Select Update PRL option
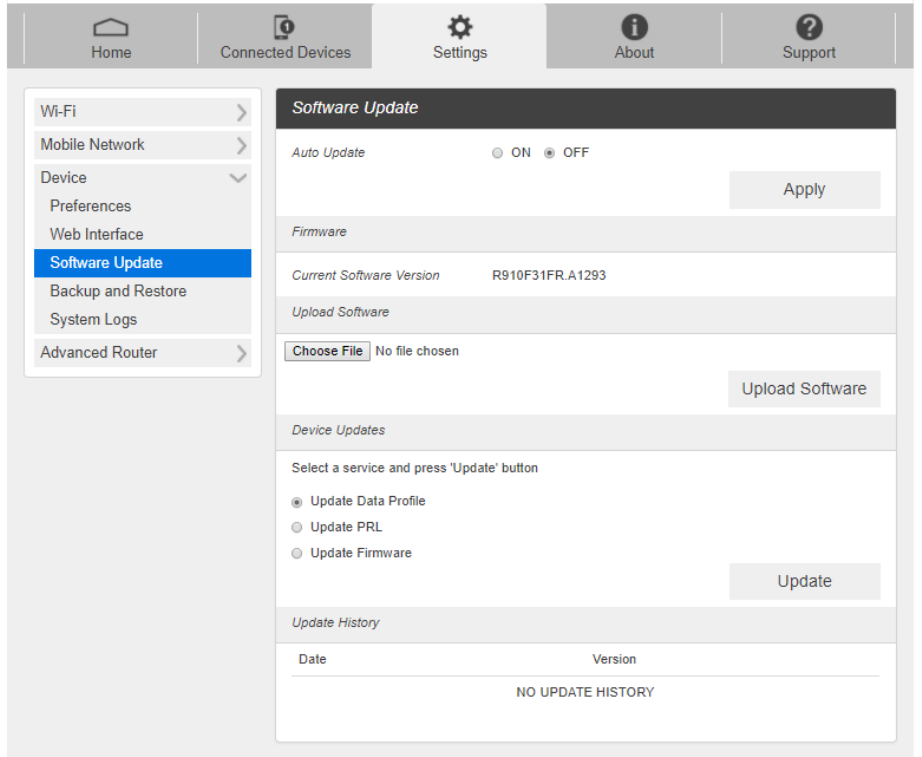The image size is (922, 757). tap(297, 528)
